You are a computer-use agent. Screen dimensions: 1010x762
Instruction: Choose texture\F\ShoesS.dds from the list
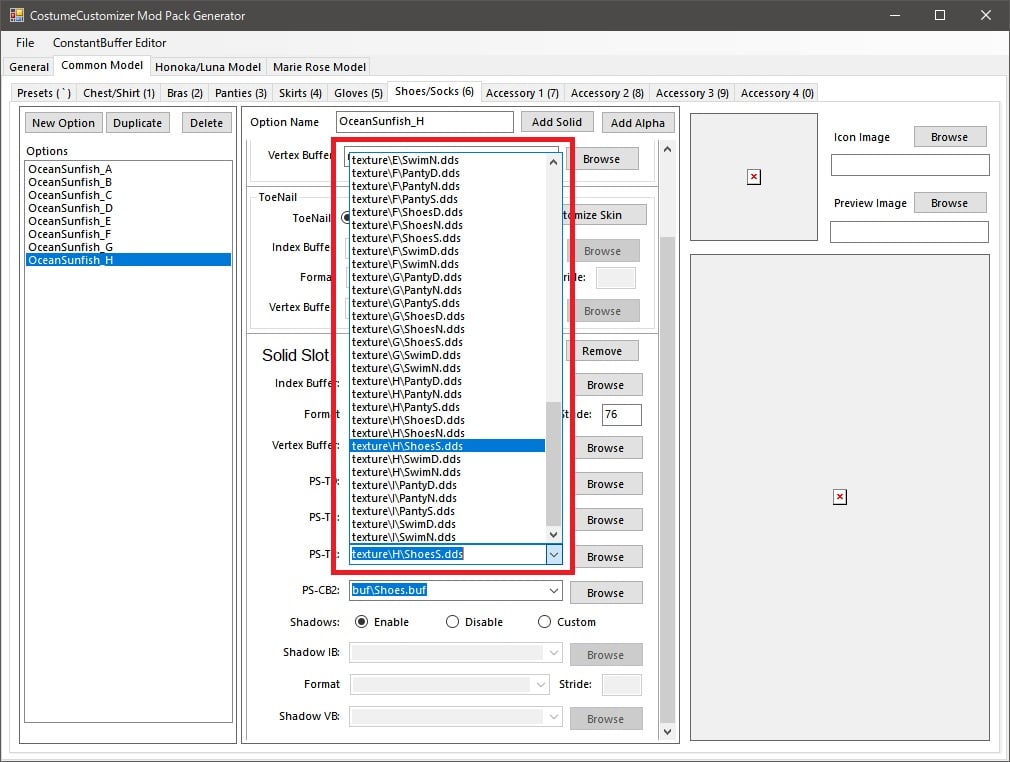click(447, 238)
